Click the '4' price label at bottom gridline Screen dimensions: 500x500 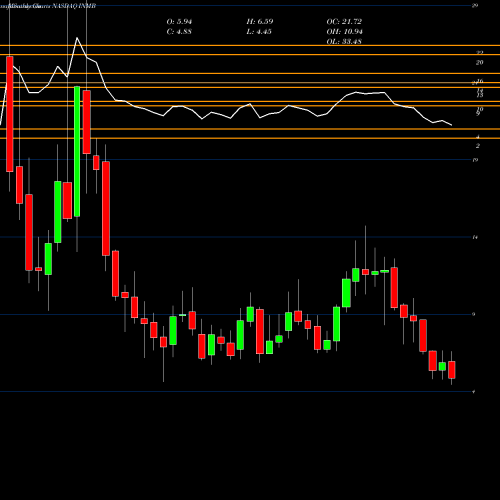[474, 392]
